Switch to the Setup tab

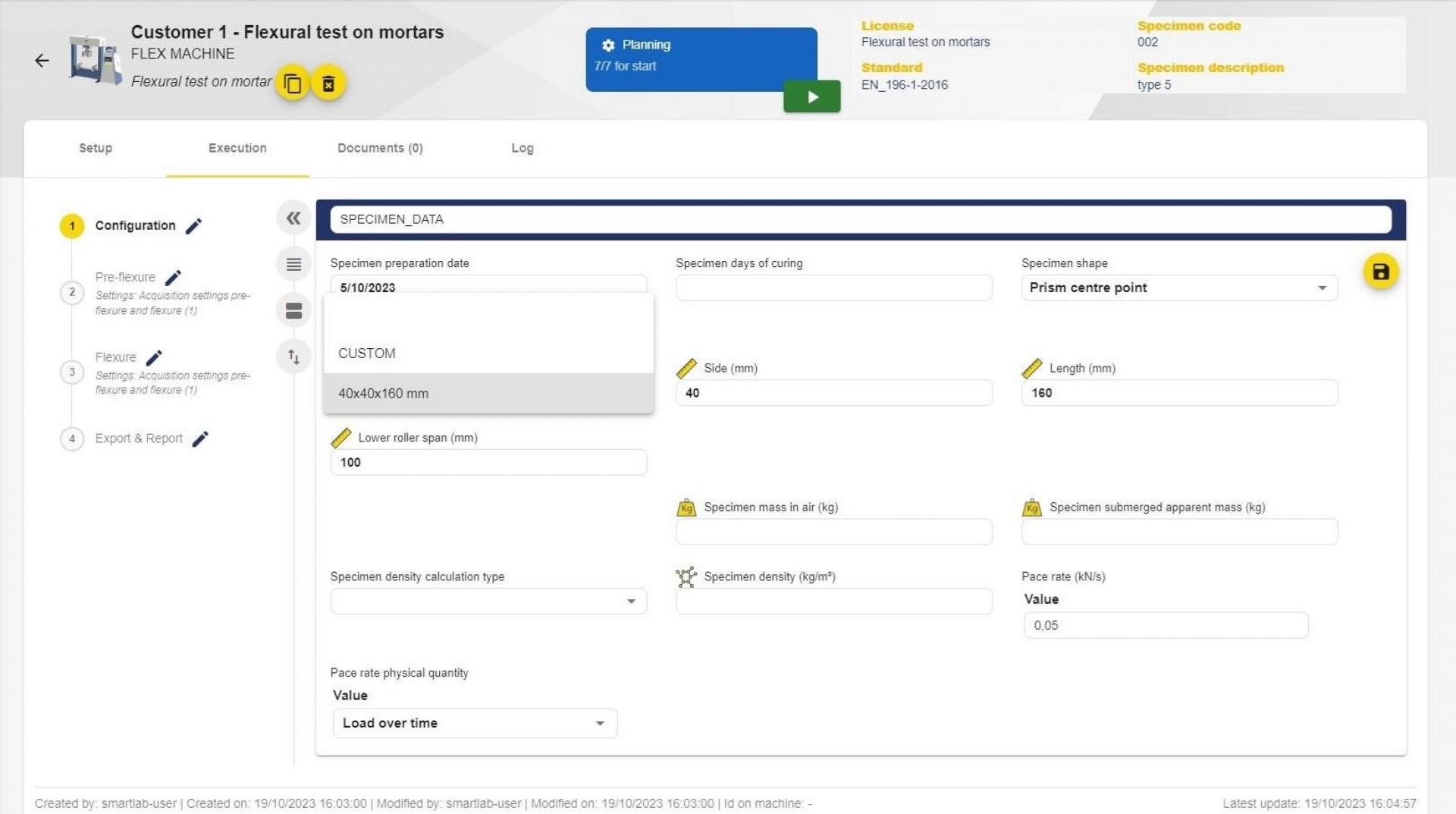[96, 149]
